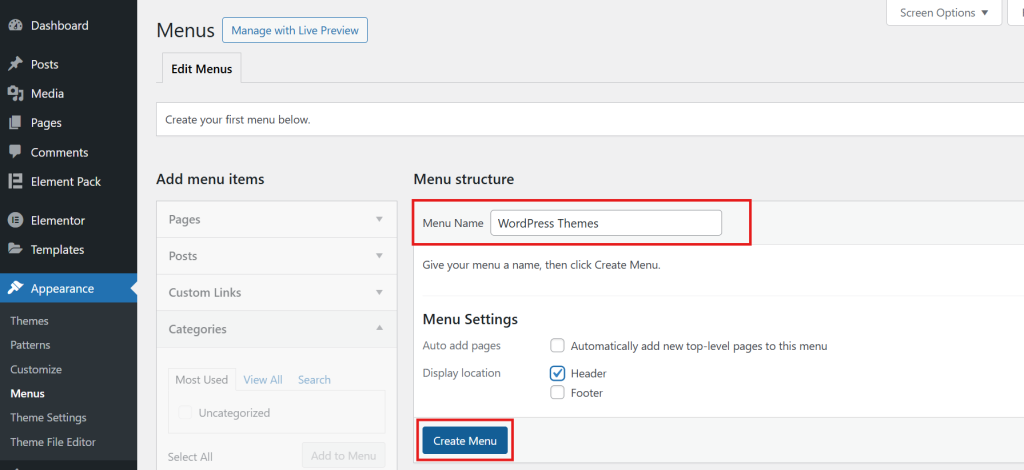Click the Posts pushpin icon
The image size is (1024, 470).
(15, 64)
